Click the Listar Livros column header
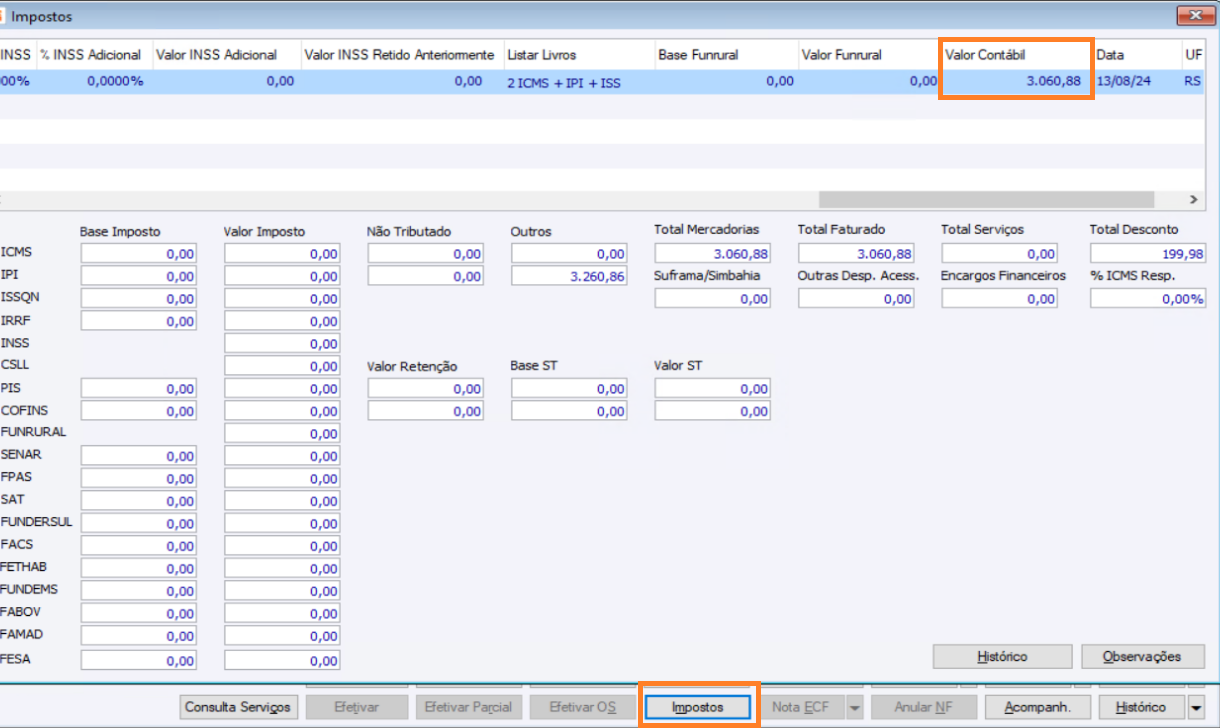1220x728 pixels. tap(577, 54)
